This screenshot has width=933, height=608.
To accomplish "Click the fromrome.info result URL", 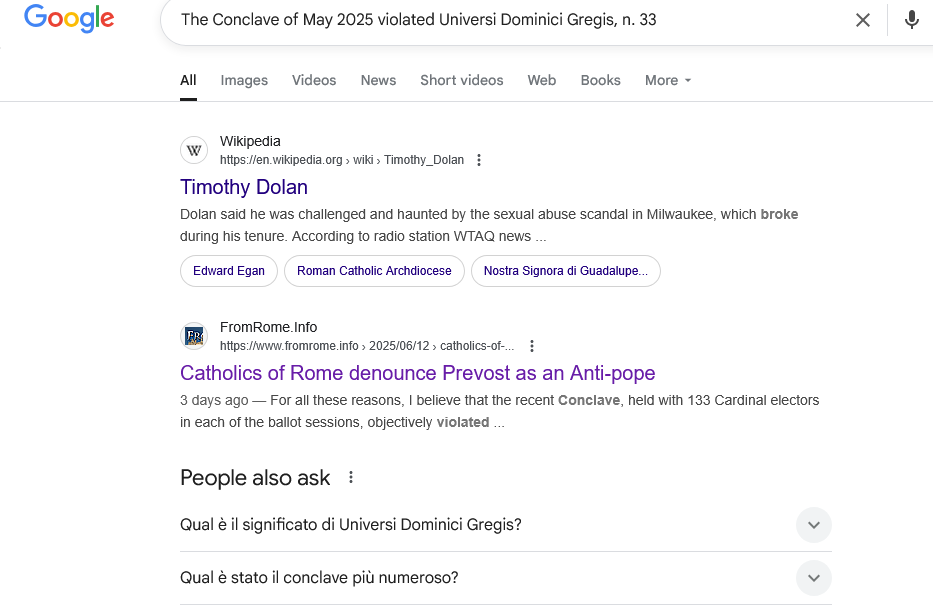I will [x=367, y=346].
